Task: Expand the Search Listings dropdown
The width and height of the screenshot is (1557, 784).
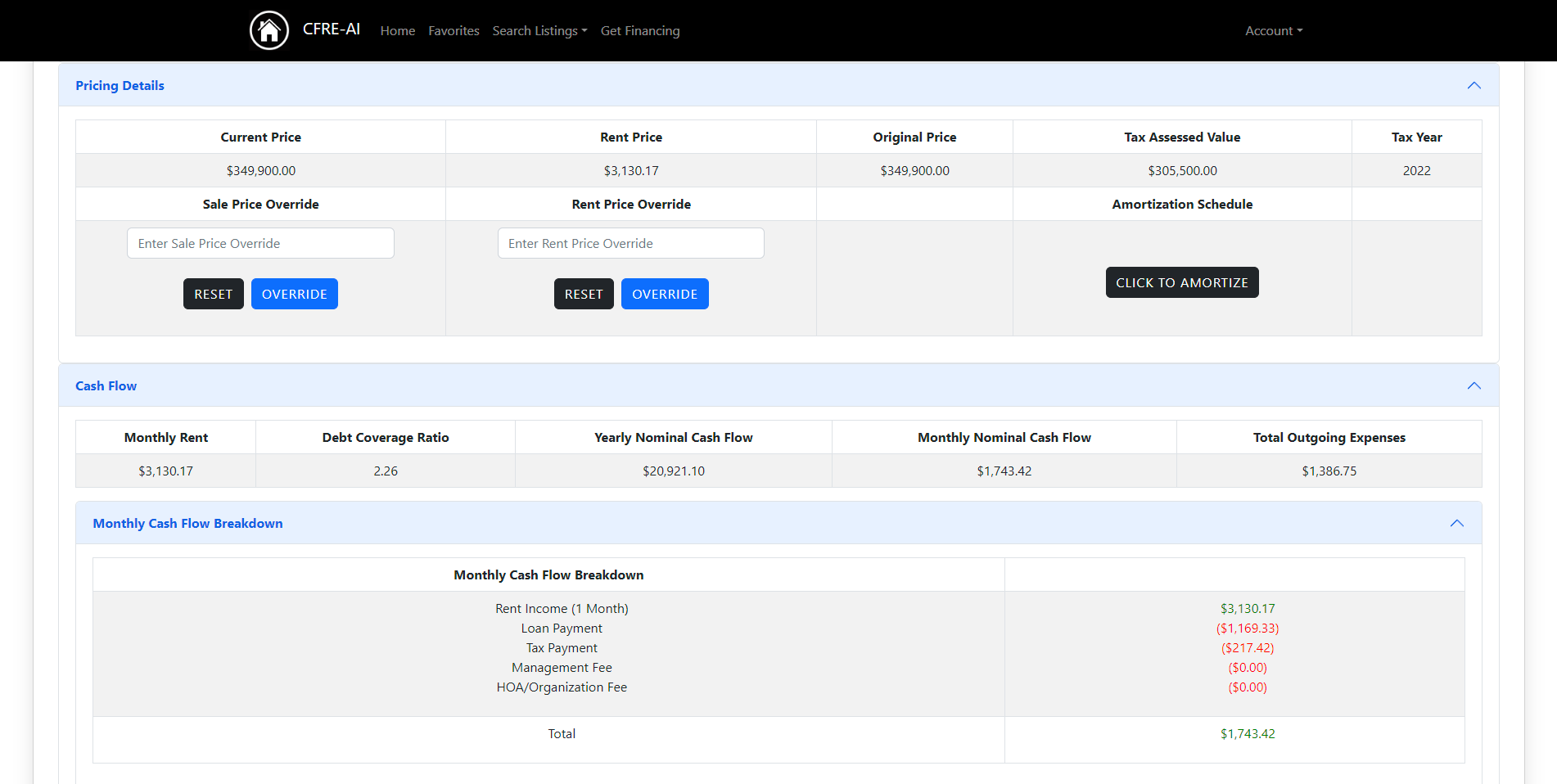Action: pos(539,31)
